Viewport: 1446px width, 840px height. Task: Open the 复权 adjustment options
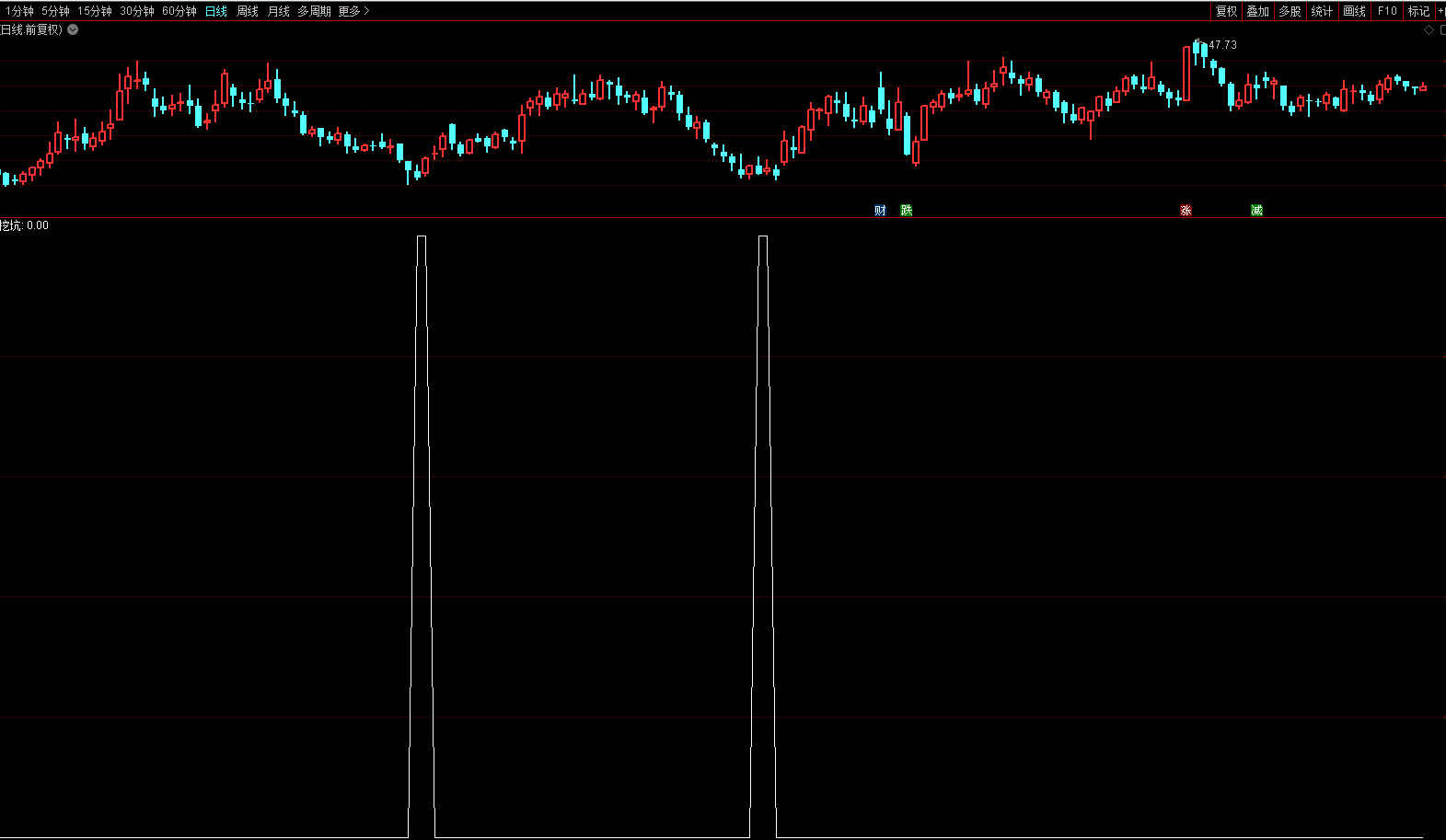[1226, 11]
